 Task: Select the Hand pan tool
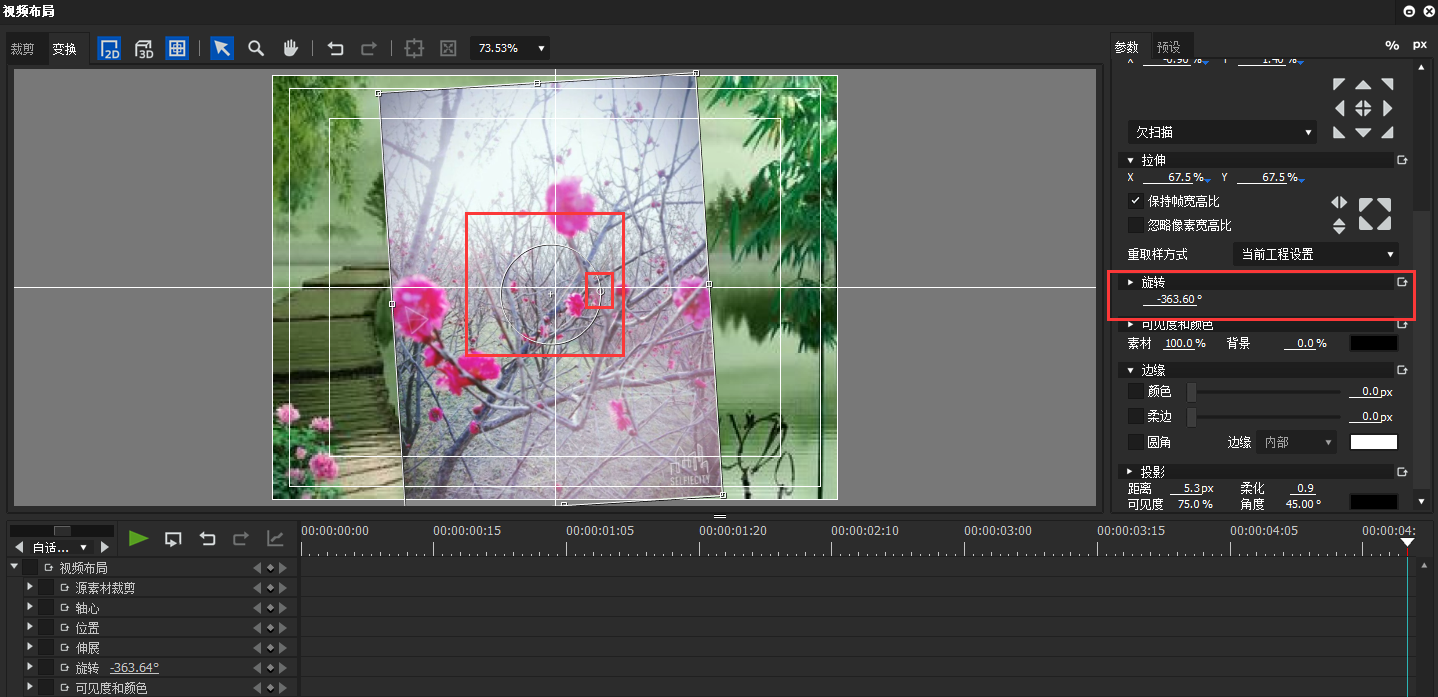[x=289, y=47]
